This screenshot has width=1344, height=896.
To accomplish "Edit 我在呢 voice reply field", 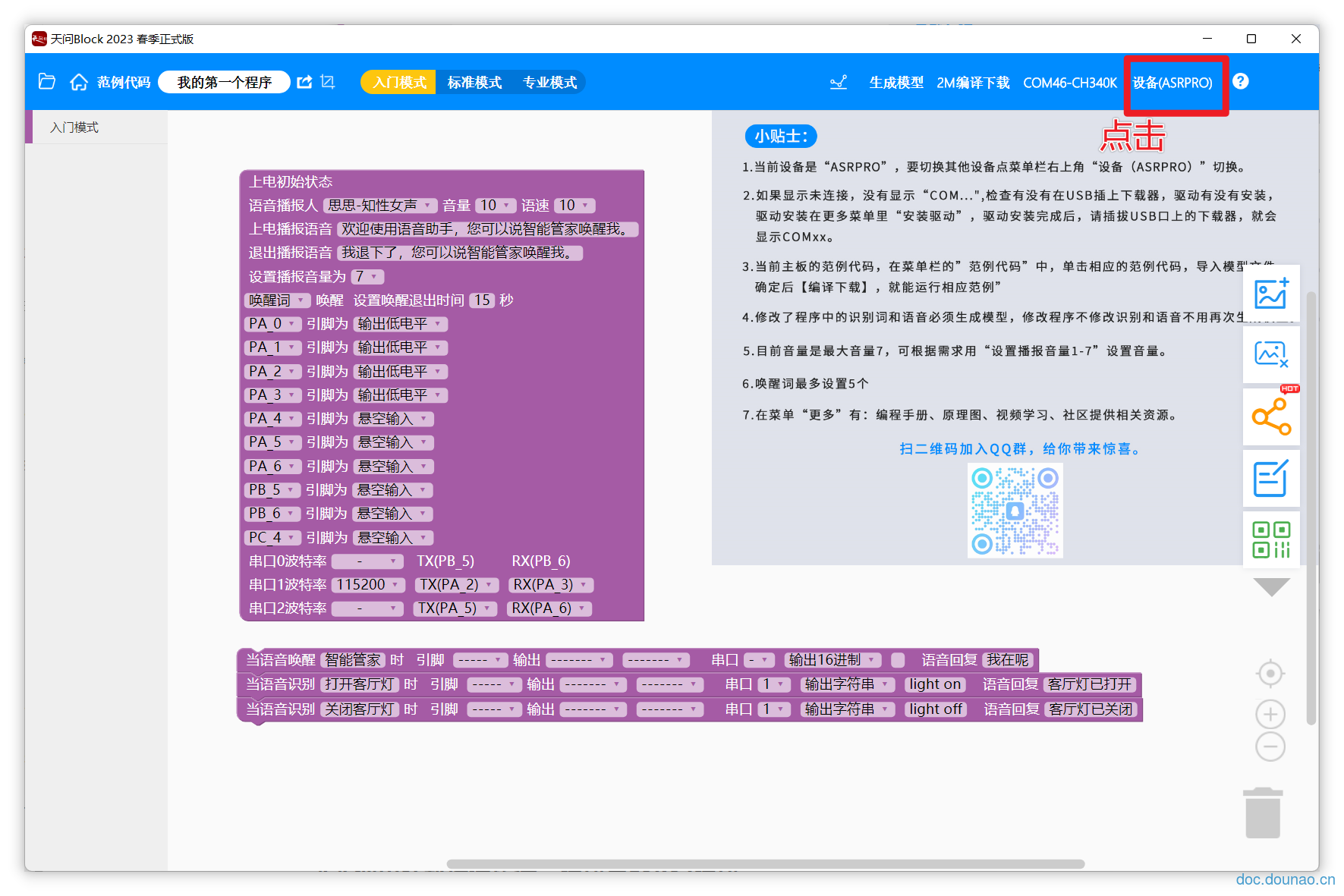I will (x=1007, y=660).
